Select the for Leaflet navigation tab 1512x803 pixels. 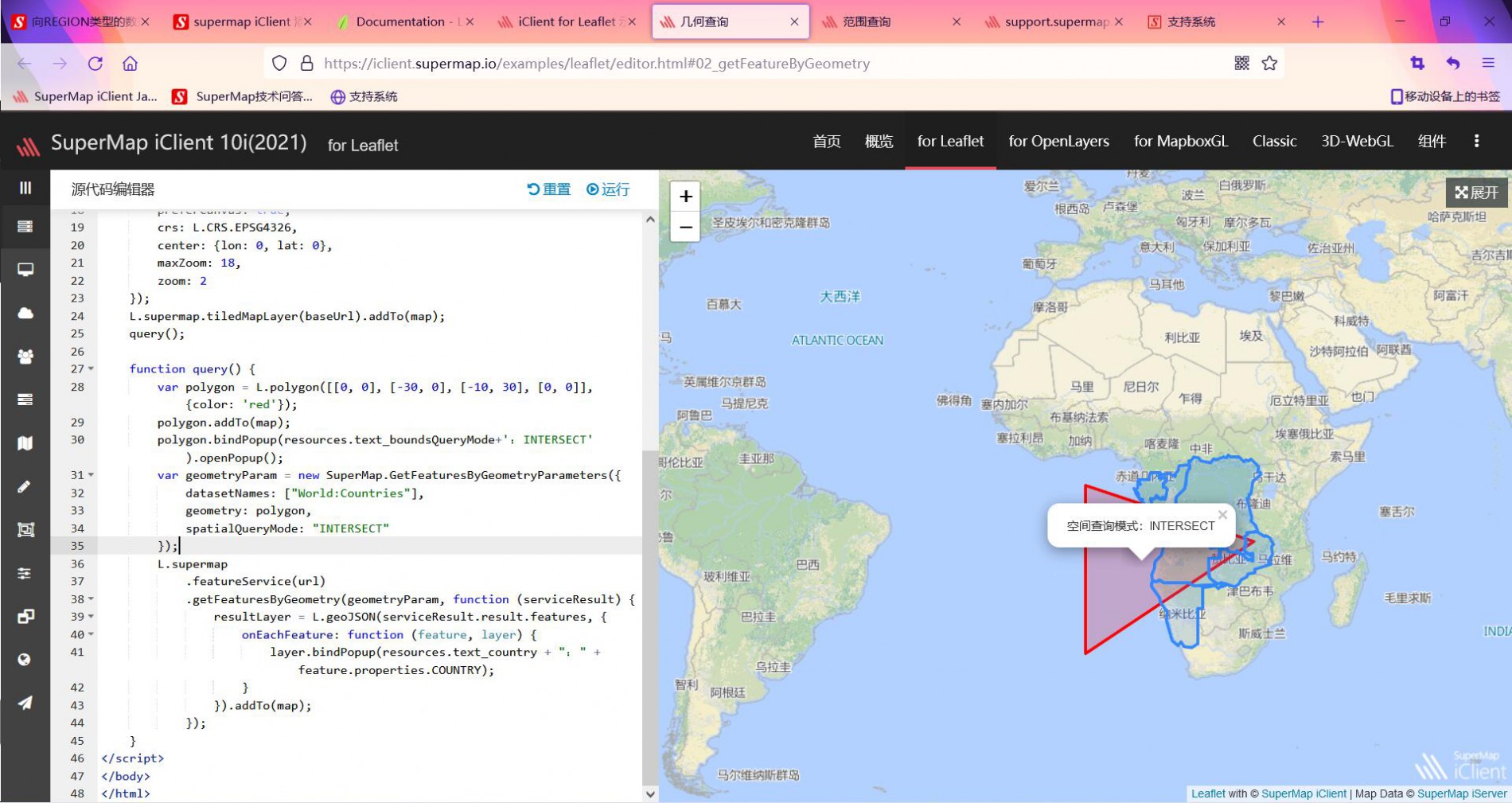[950, 141]
